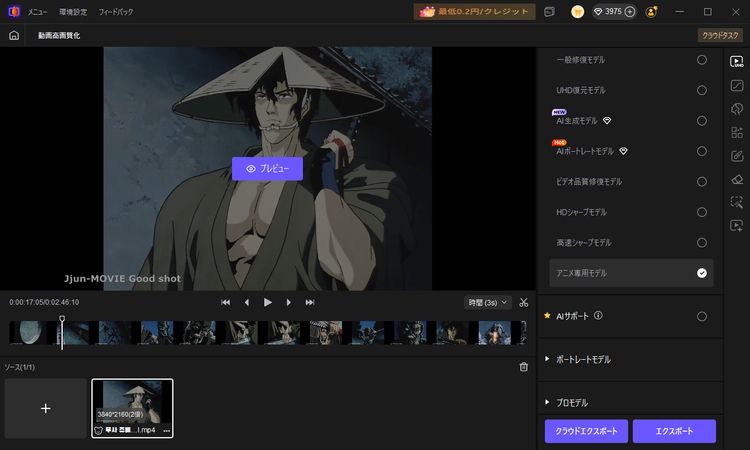The width and height of the screenshot is (750, 450).
Task: Open the selection search sidebar icon
Action: 737,202
